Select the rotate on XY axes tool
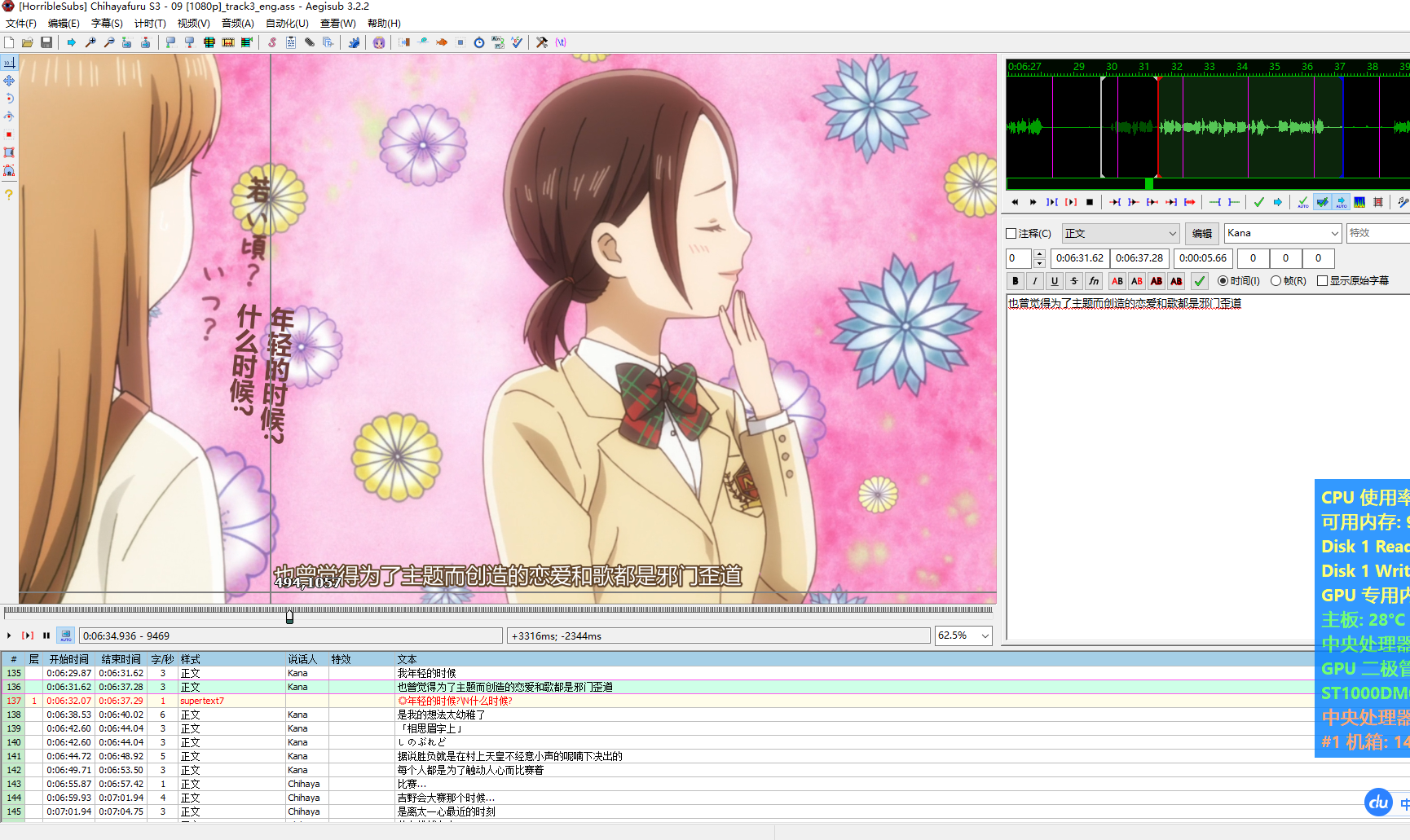This screenshot has width=1410, height=840. 9,117
